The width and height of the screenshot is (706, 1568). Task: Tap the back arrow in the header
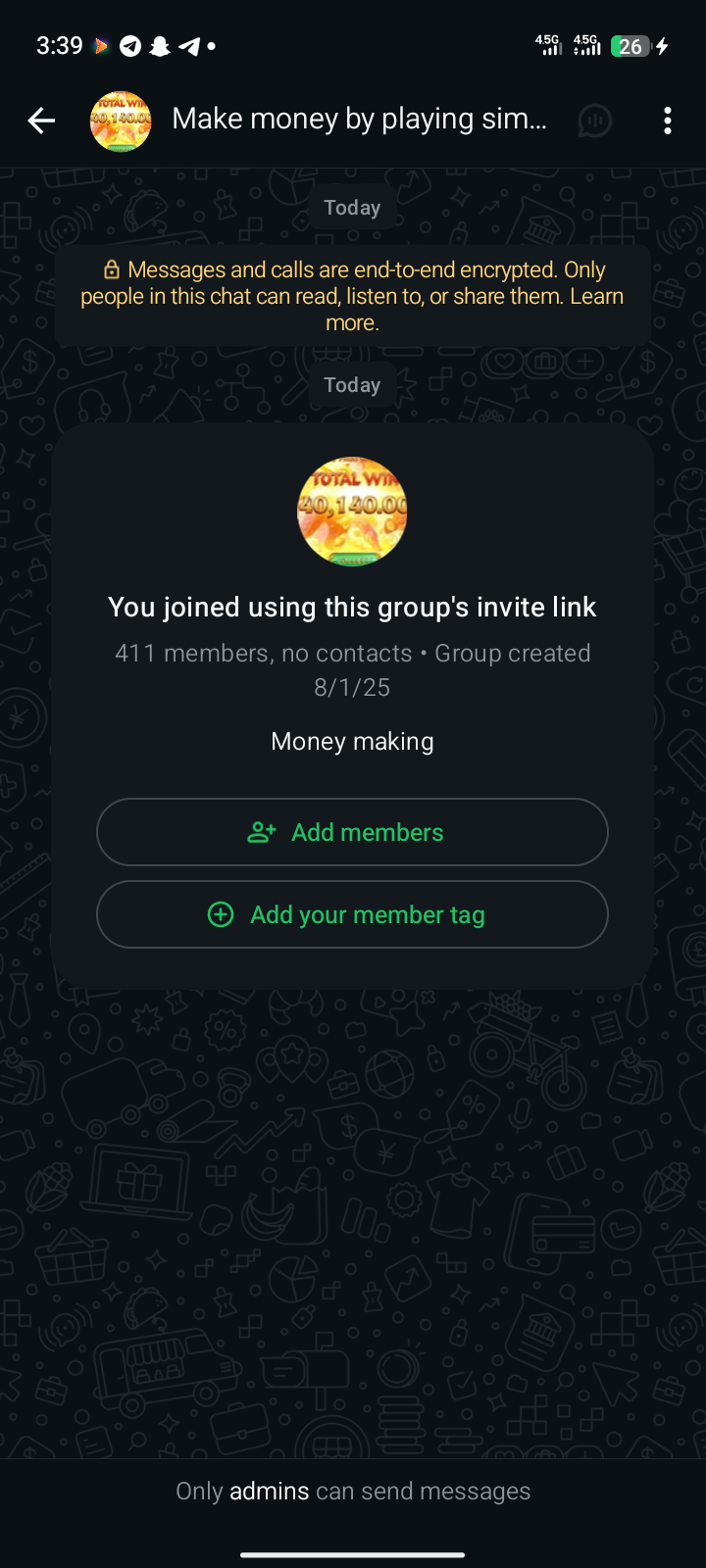[x=41, y=121]
